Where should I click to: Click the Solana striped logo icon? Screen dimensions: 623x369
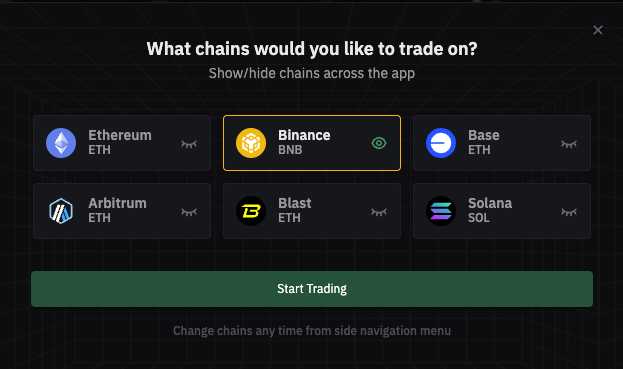tap(441, 211)
